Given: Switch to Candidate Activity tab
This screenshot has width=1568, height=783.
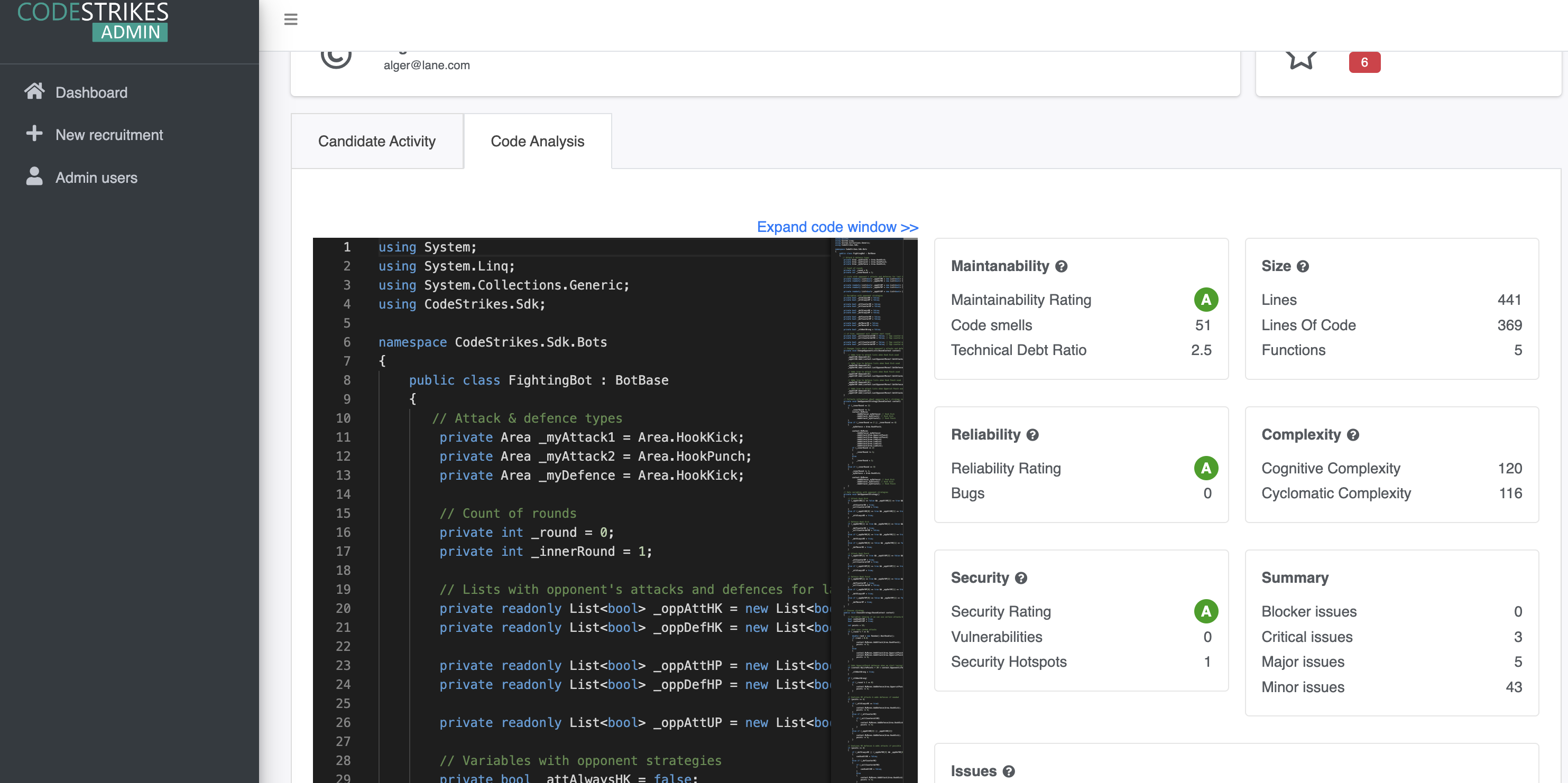Looking at the screenshot, I should tap(377, 141).
